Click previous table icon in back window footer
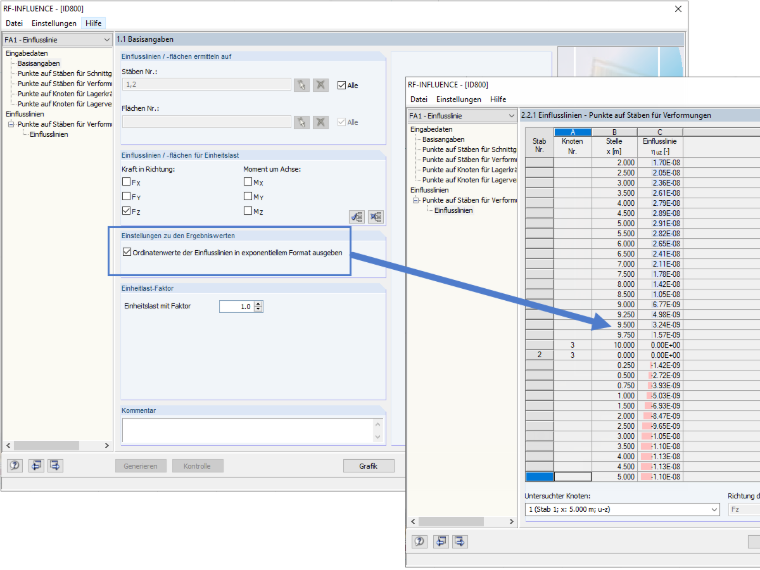 pos(36,466)
